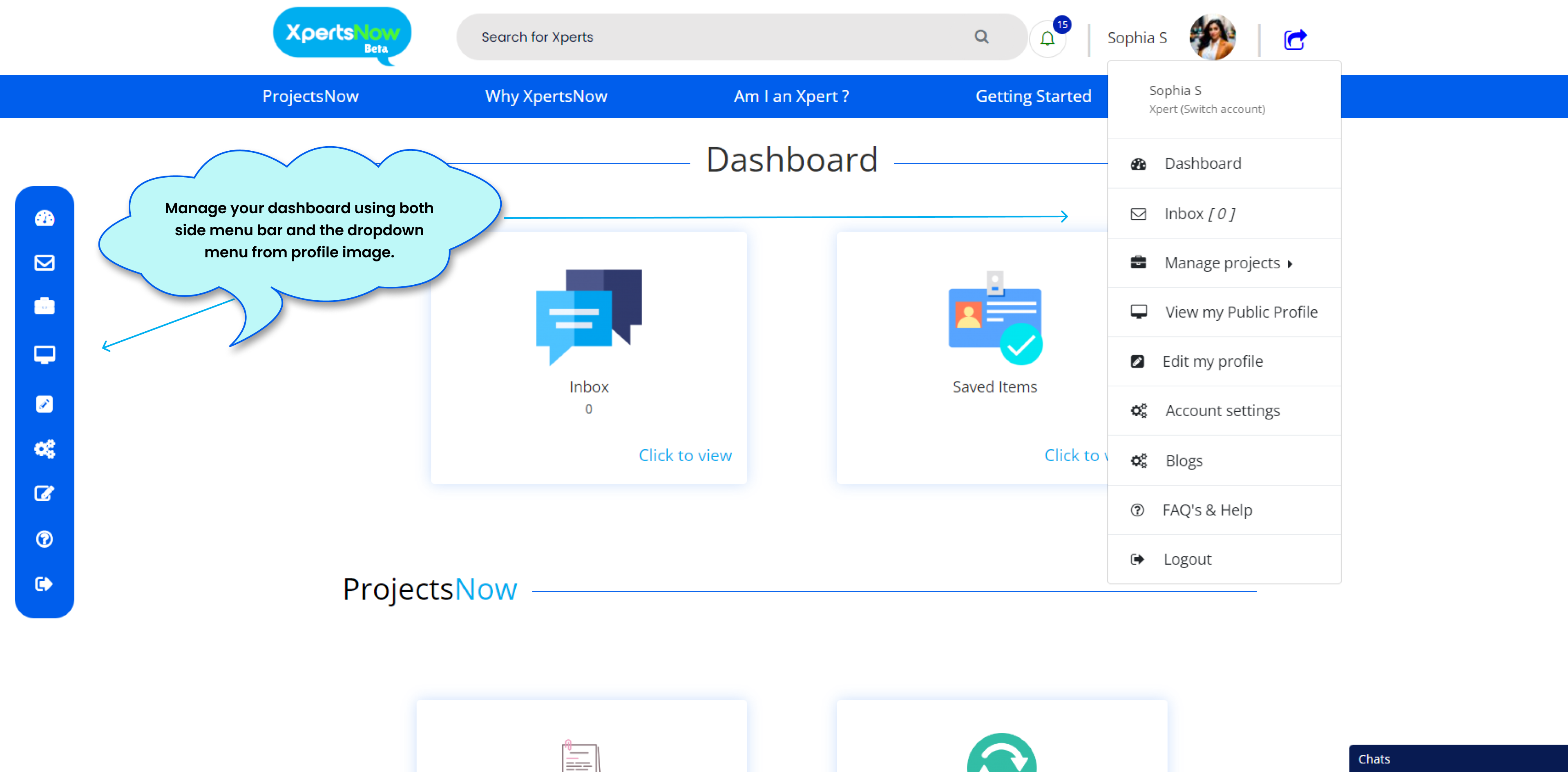
Task: Select Edit my profile in dropdown
Action: [x=1224, y=361]
